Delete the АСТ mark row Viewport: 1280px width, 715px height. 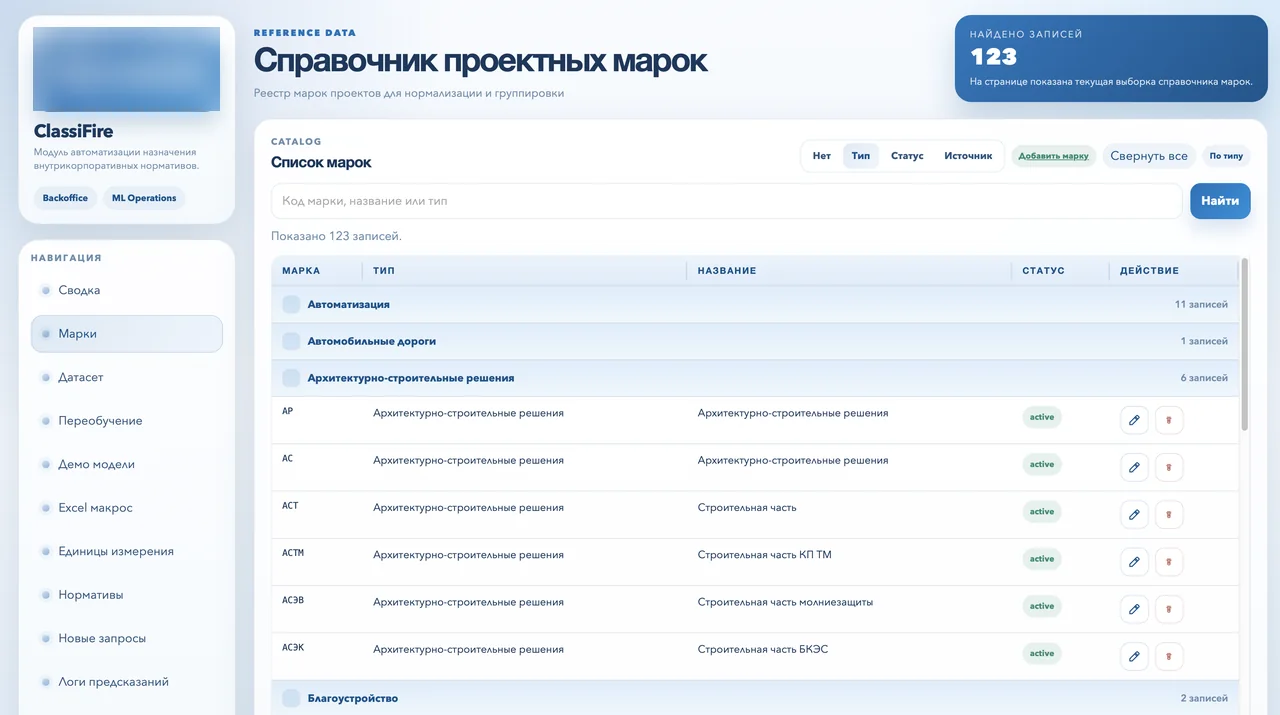(1169, 514)
